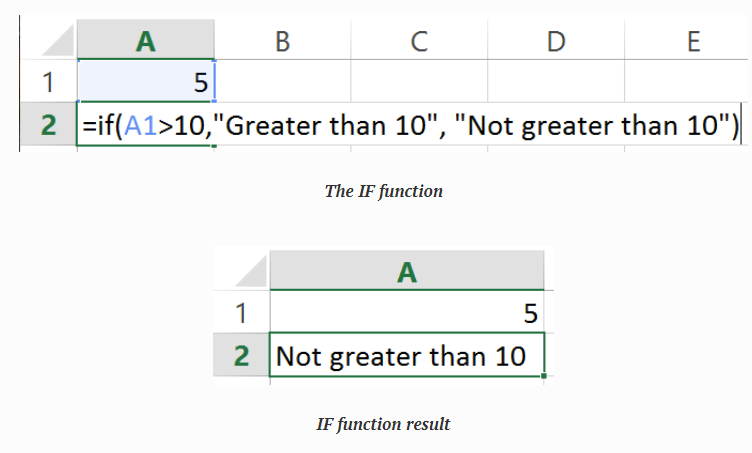Select empty cell E1

tap(692, 82)
